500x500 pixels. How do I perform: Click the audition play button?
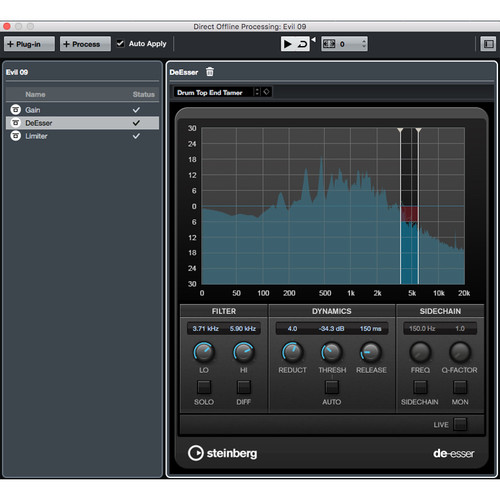(288, 44)
